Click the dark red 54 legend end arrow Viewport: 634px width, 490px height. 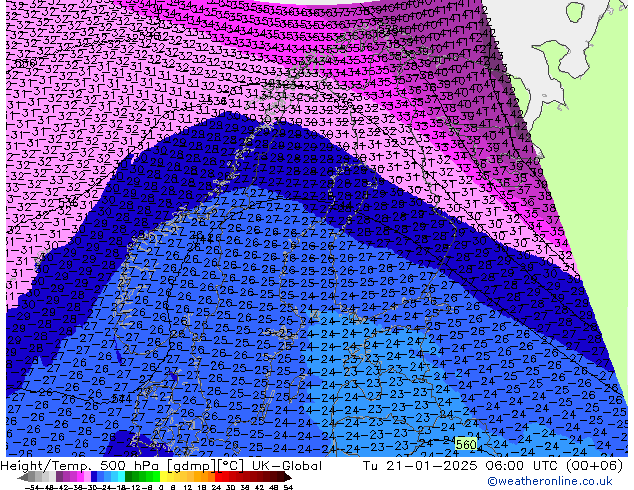[x=288, y=477]
